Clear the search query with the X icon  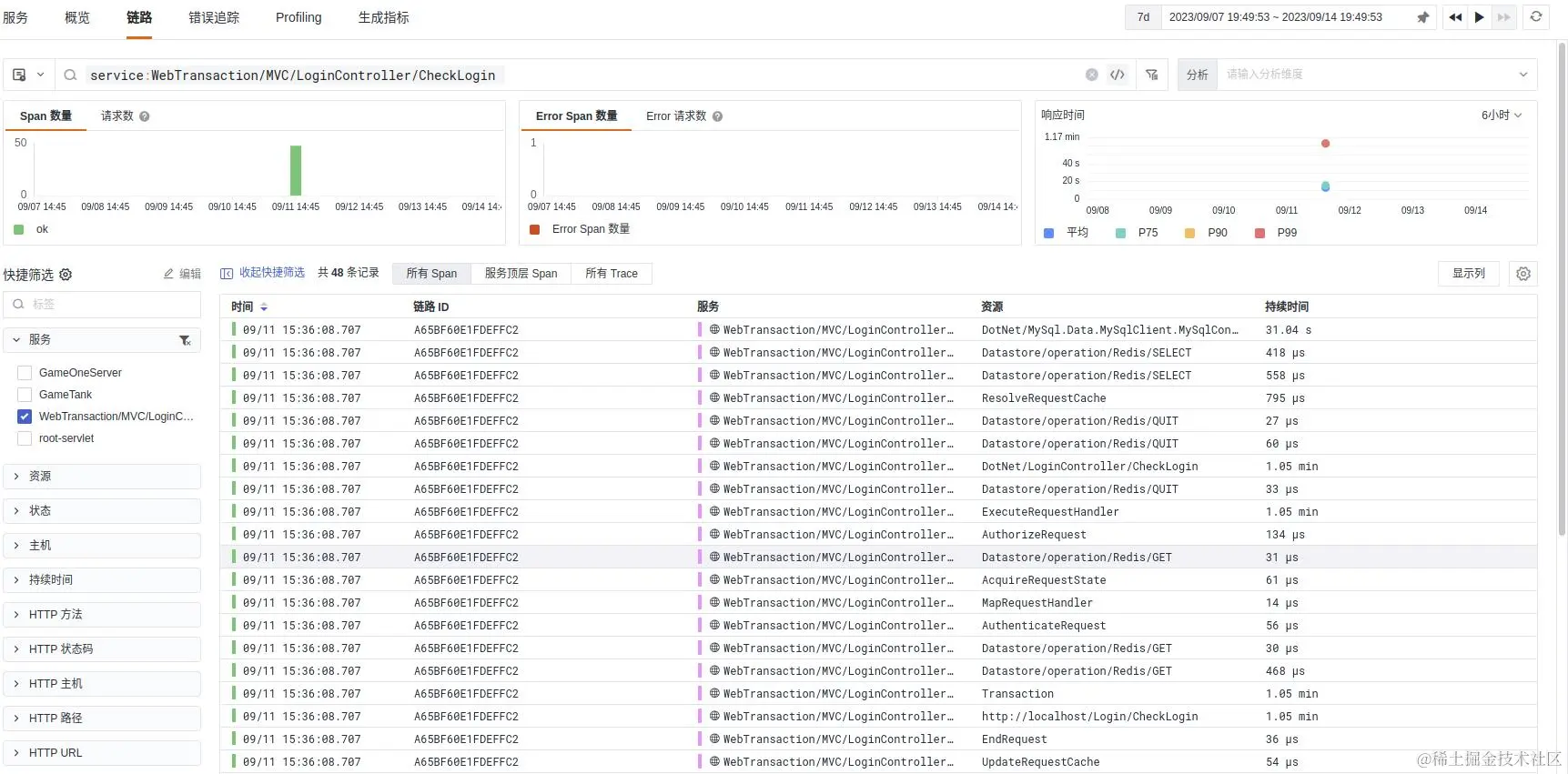pos(1091,75)
